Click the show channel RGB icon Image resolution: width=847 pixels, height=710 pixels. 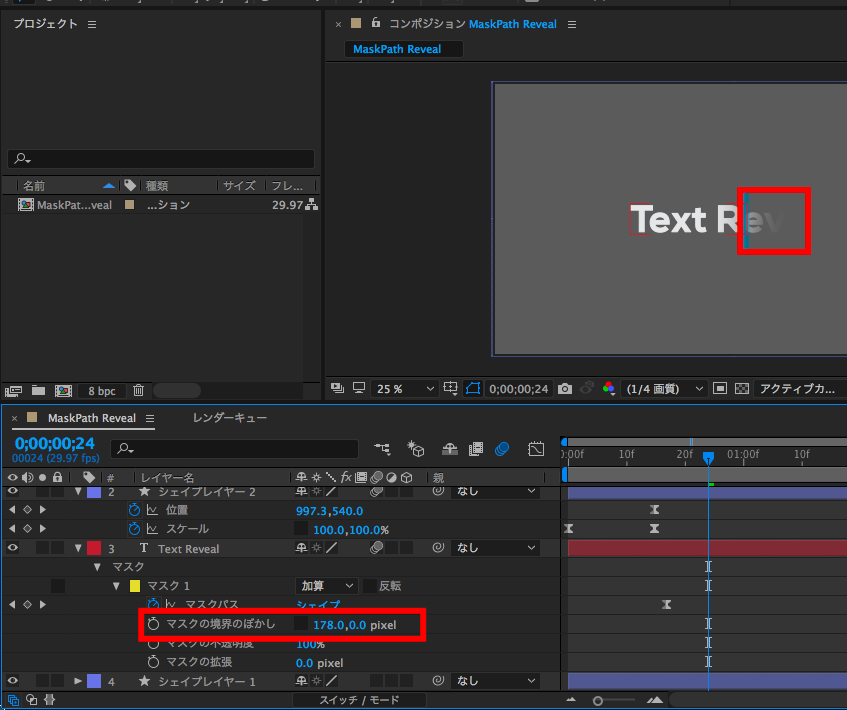pos(609,388)
